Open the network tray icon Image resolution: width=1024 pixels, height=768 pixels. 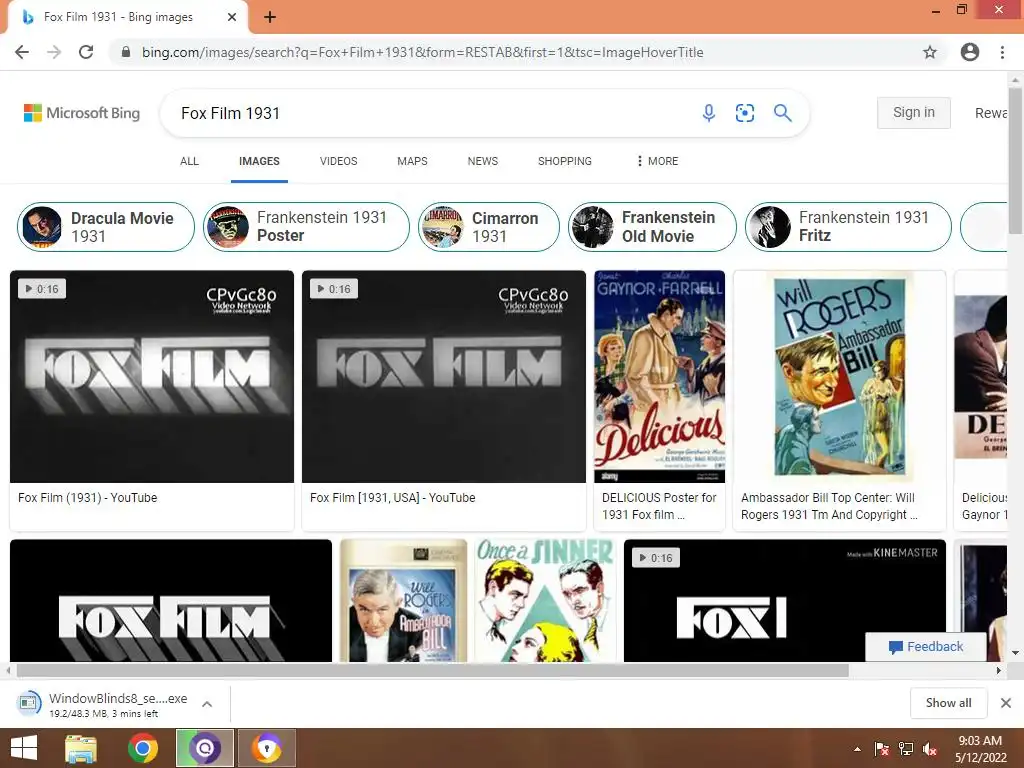click(x=906, y=749)
